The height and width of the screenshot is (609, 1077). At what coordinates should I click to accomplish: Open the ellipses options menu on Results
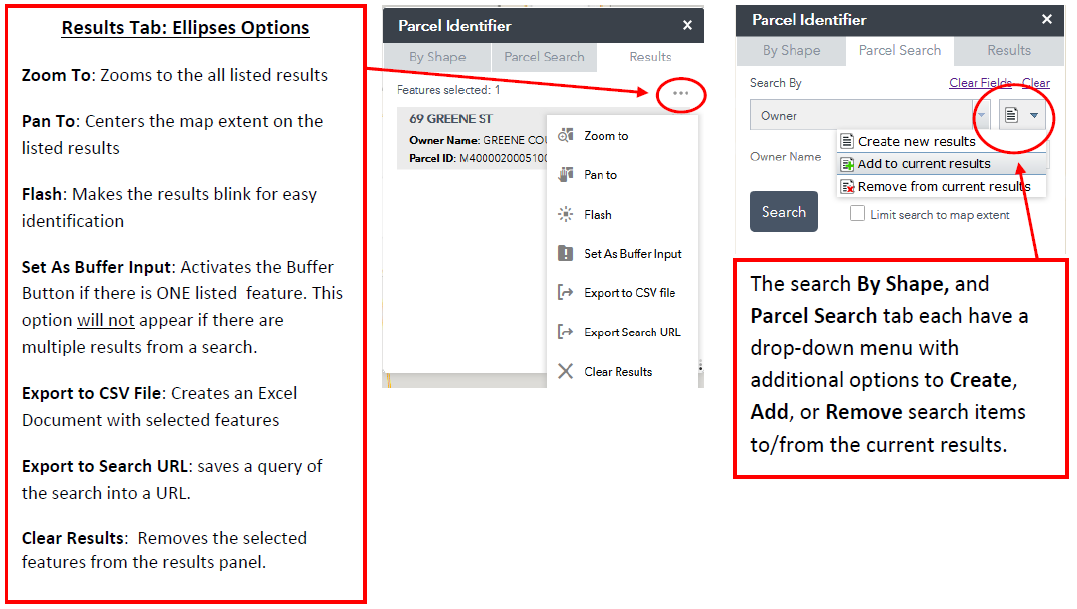click(679, 92)
